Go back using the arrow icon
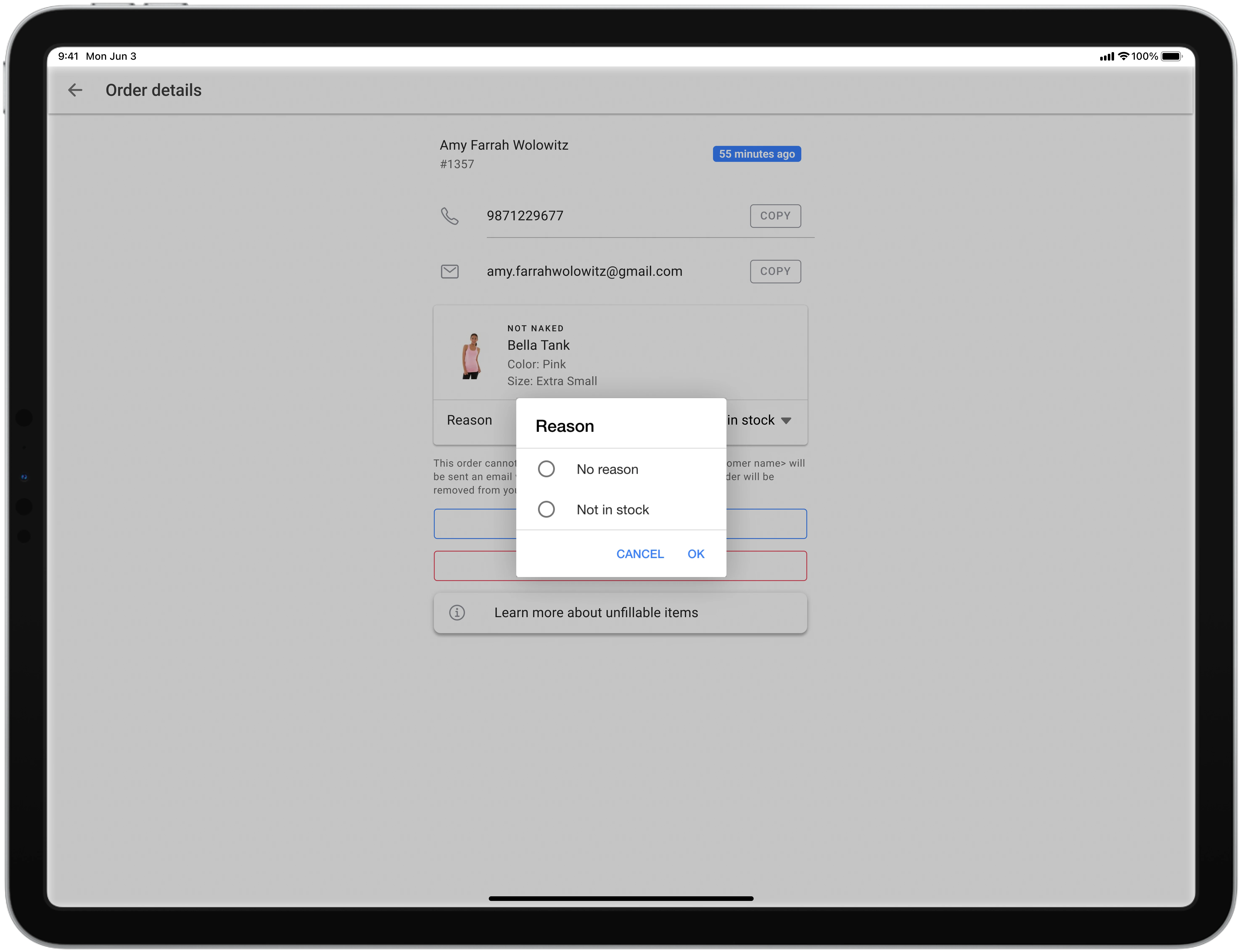The width and height of the screenshot is (1240, 952). click(x=75, y=90)
